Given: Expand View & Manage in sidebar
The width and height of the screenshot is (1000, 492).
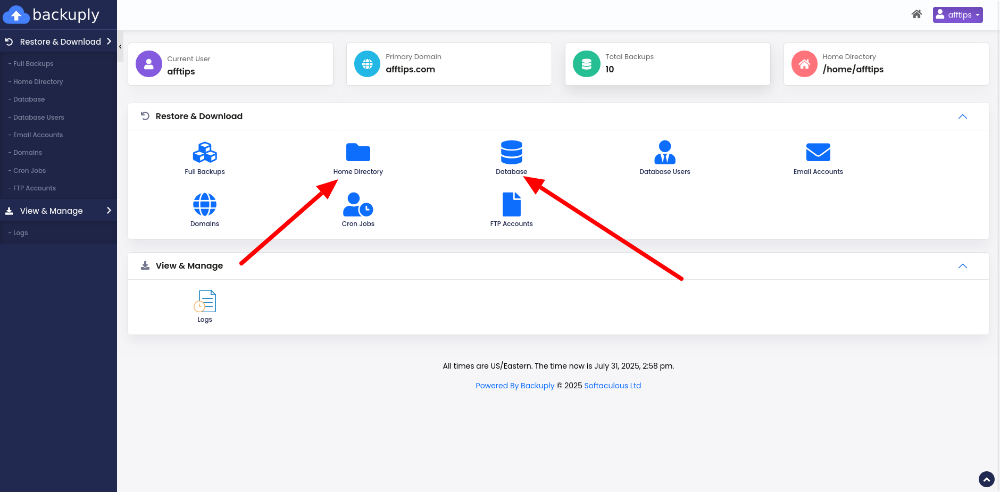Looking at the screenshot, I should click(x=58, y=211).
